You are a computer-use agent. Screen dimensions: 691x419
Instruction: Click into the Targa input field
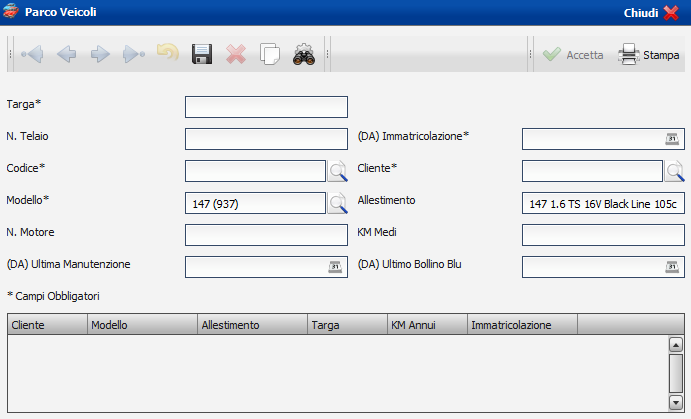(266, 107)
